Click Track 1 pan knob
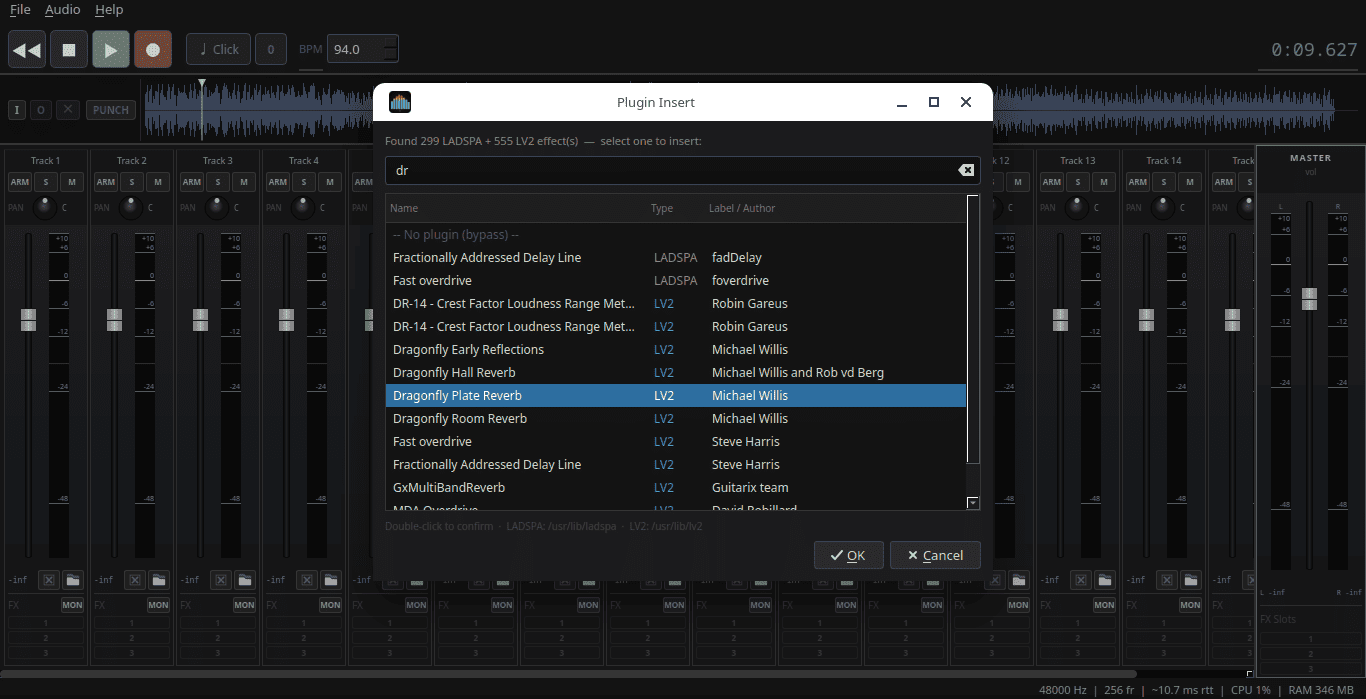The image size is (1366, 699). 45,208
